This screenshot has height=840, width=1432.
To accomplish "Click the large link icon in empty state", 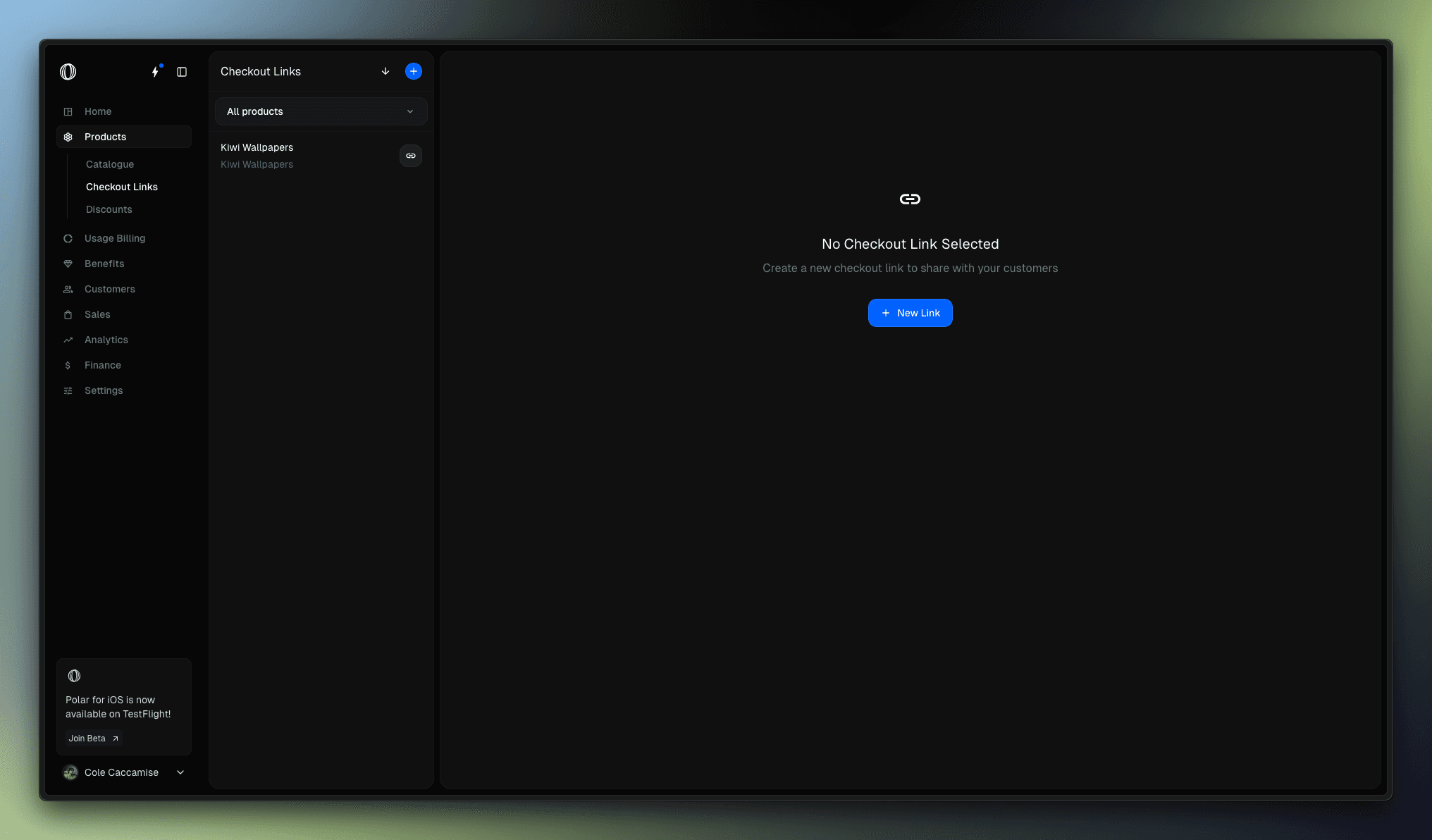I will 910,199.
